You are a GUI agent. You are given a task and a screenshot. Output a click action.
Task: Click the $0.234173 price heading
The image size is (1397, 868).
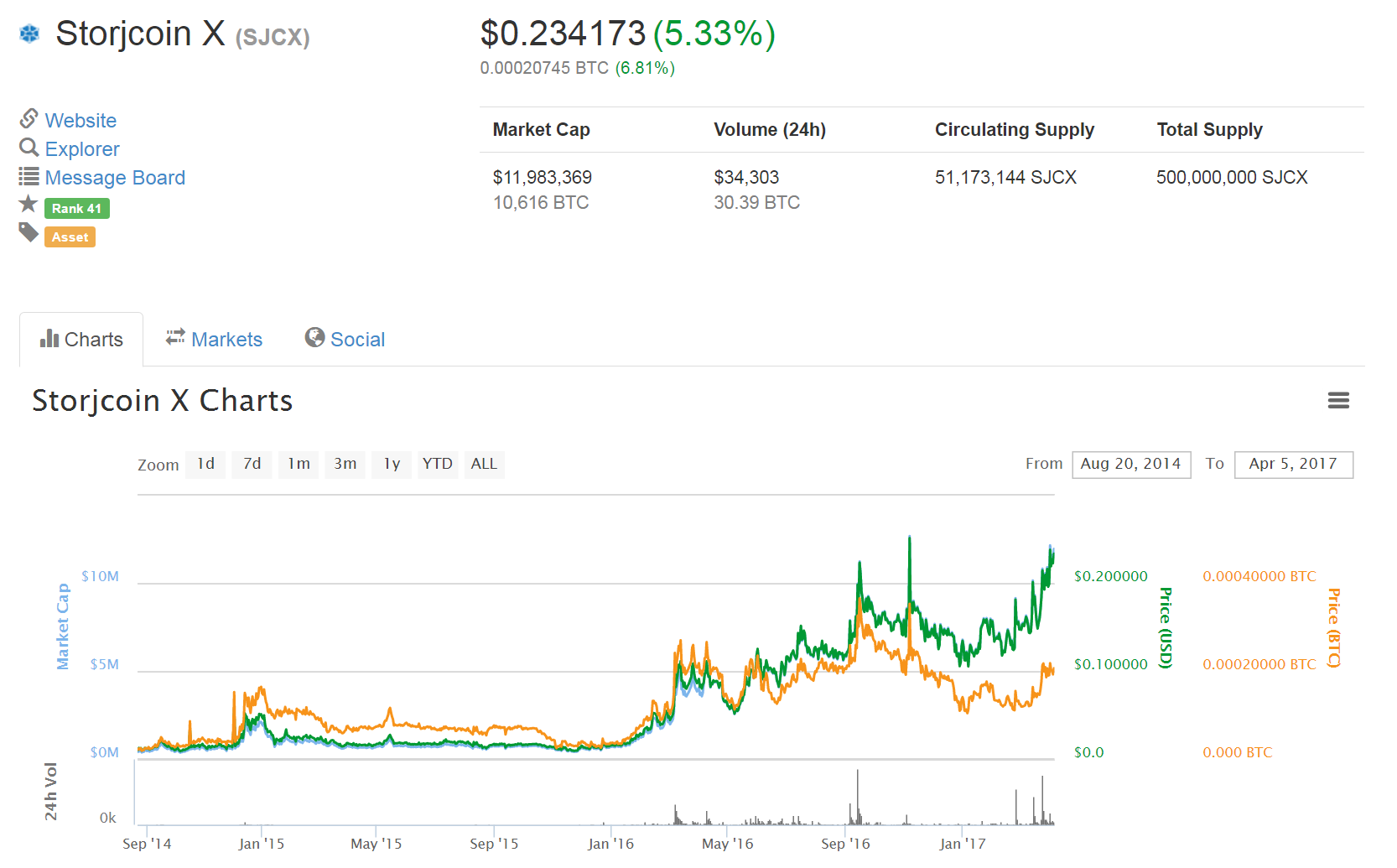click(563, 34)
